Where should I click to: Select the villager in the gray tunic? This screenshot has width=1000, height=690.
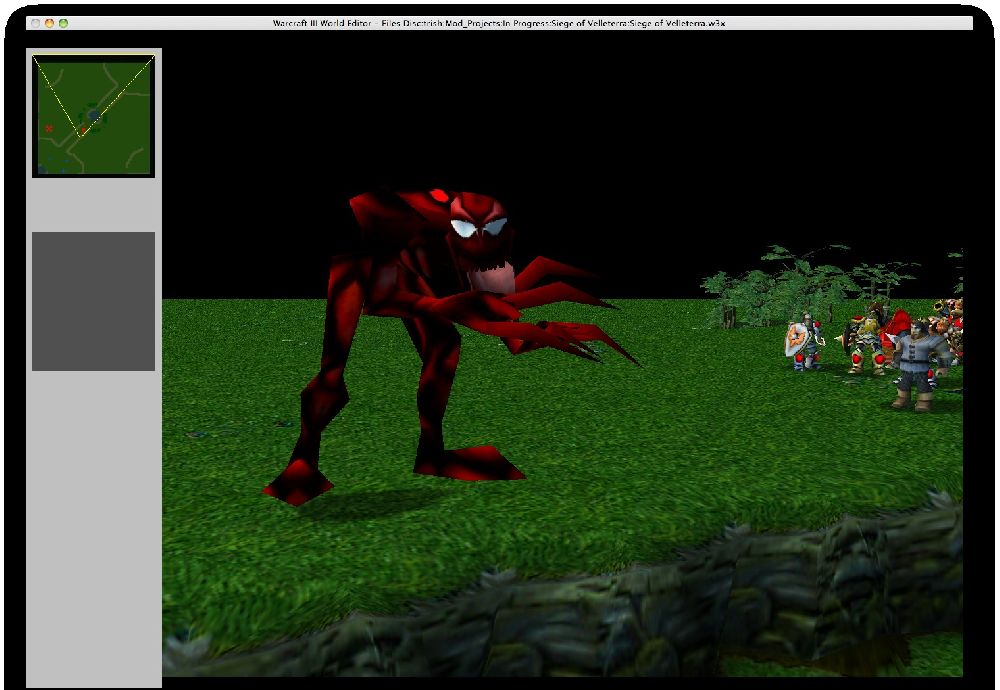point(918,367)
